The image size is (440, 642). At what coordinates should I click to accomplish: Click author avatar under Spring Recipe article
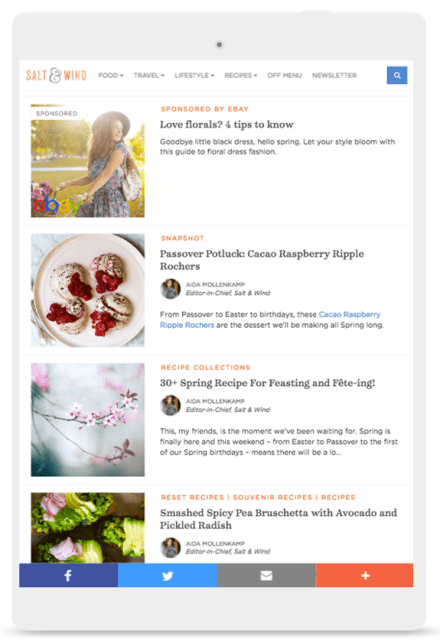[x=170, y=405]
